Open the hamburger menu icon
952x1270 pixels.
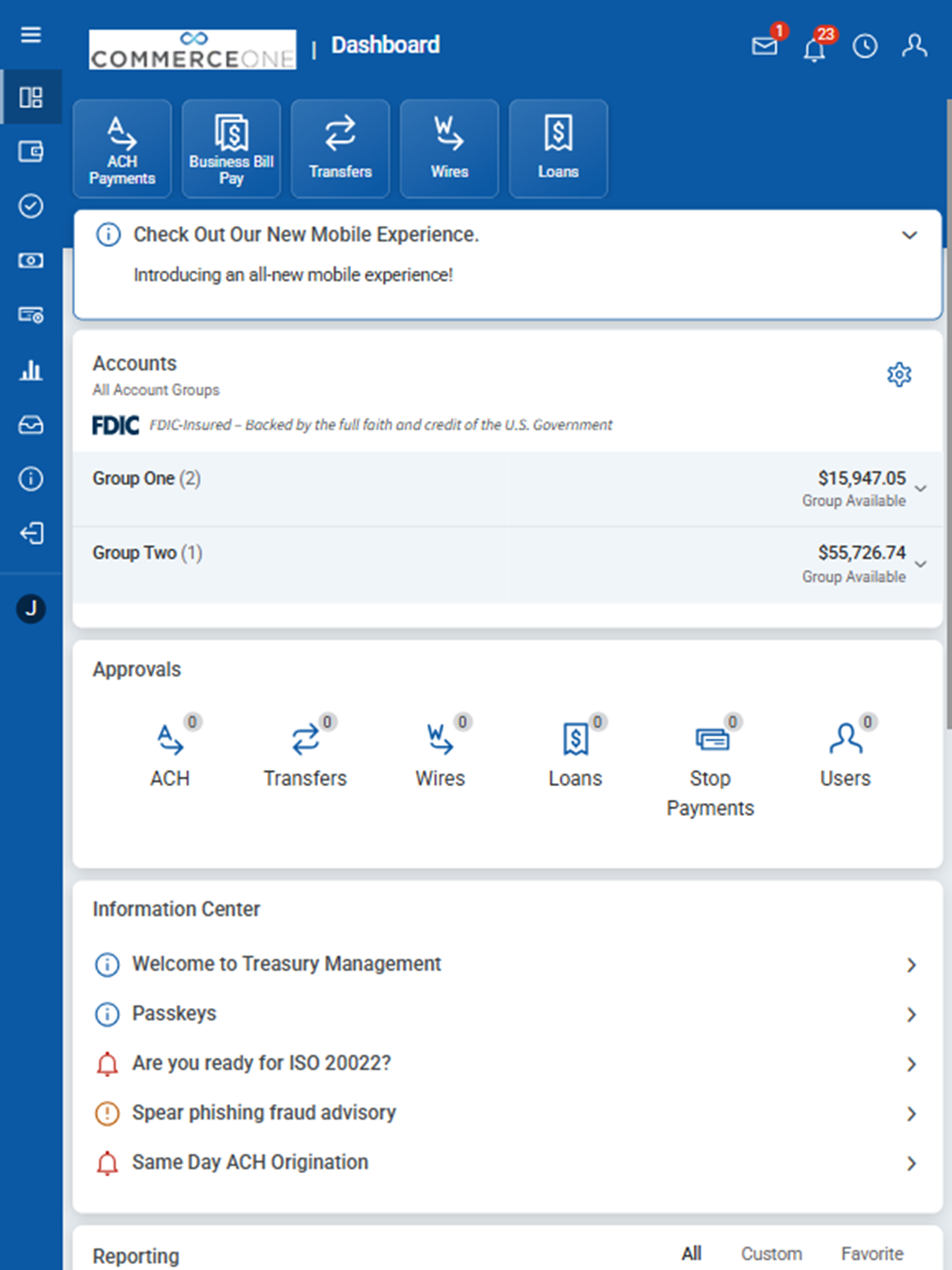tap(31, 35)
